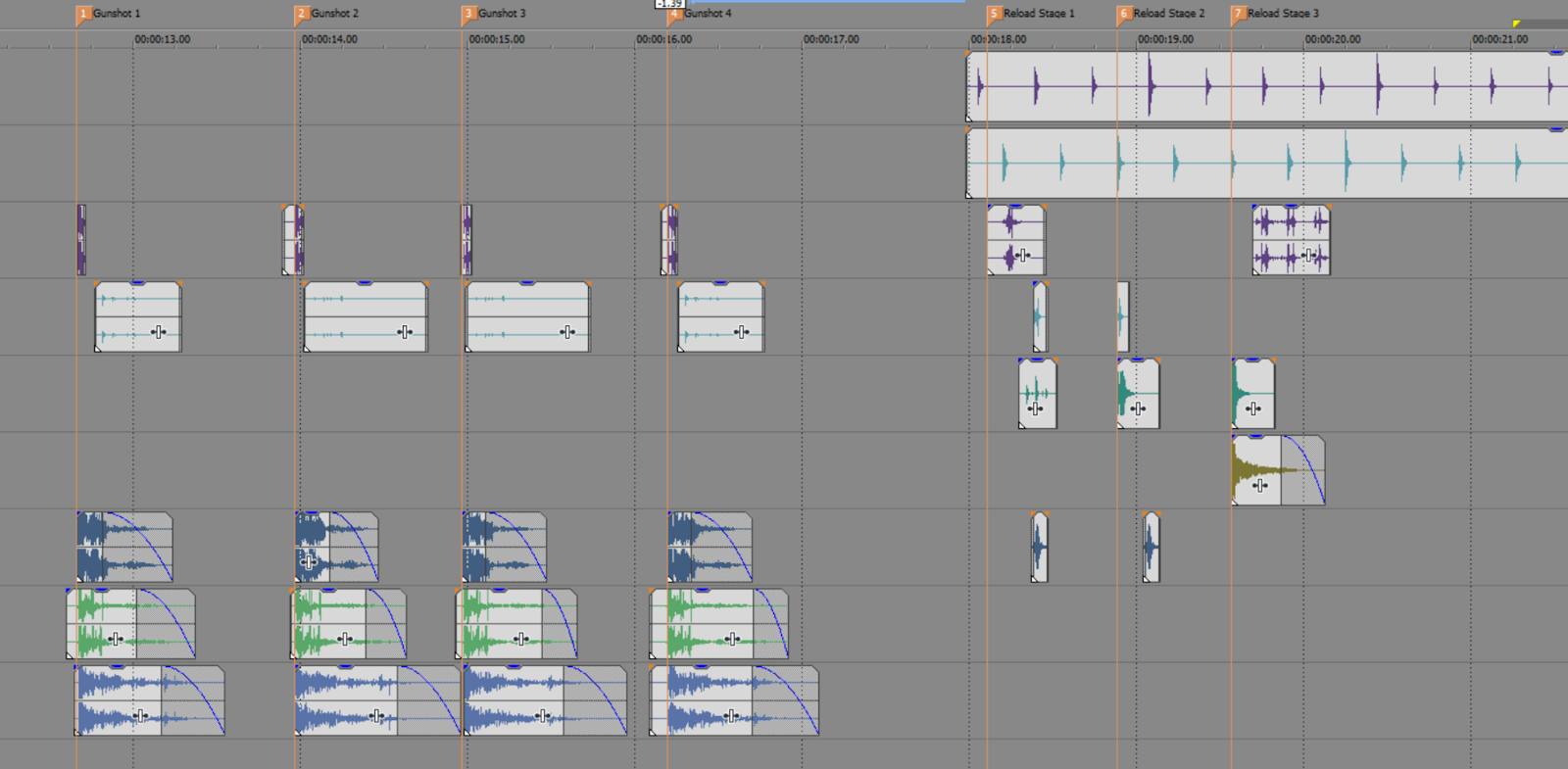
Task: Select the Reload Stage 2 marker flag
Action: [1124, 14]
